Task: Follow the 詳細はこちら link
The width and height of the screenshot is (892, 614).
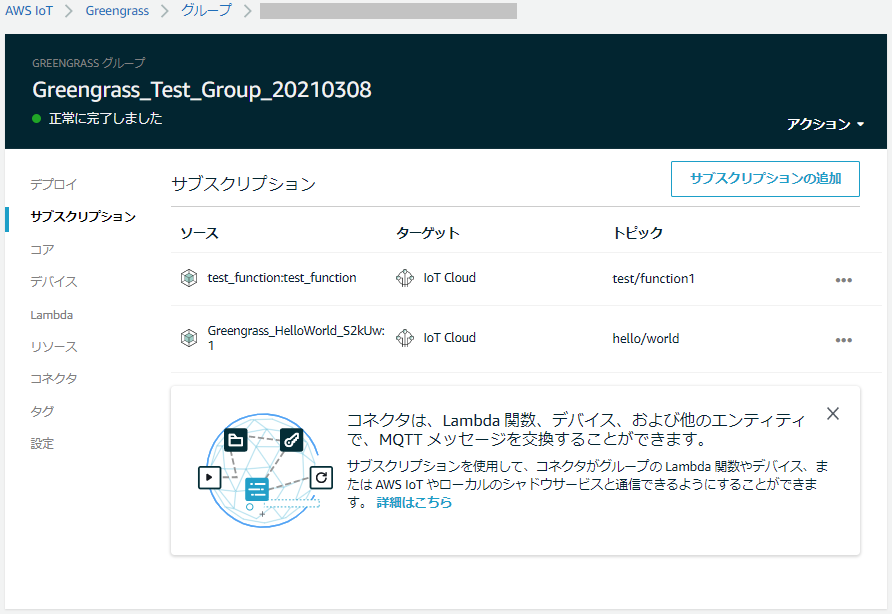Action: pos(414,502)
